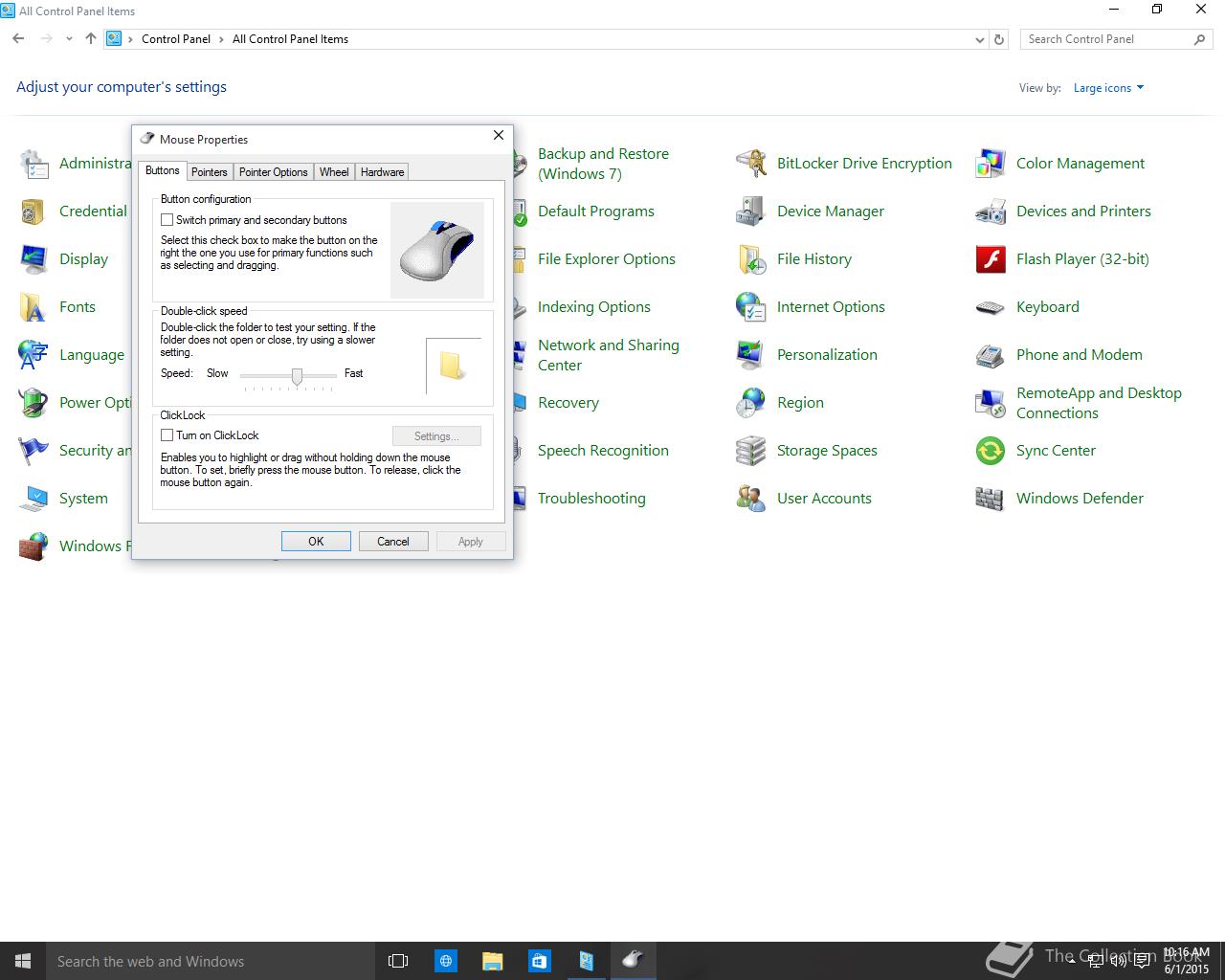This screenshot has width=1225, height=980.
Task: Click the Back navigation arrow
Action: 18,39
